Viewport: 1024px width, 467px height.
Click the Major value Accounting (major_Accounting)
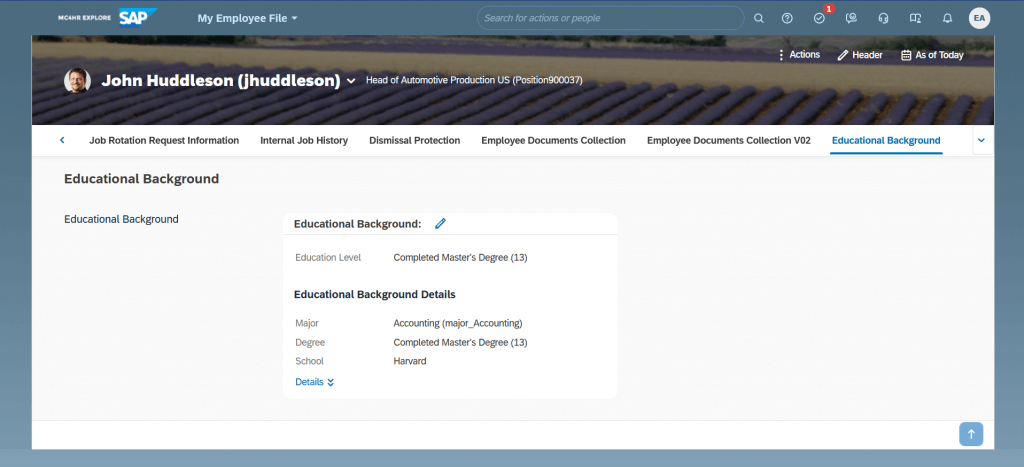point(458,323)
